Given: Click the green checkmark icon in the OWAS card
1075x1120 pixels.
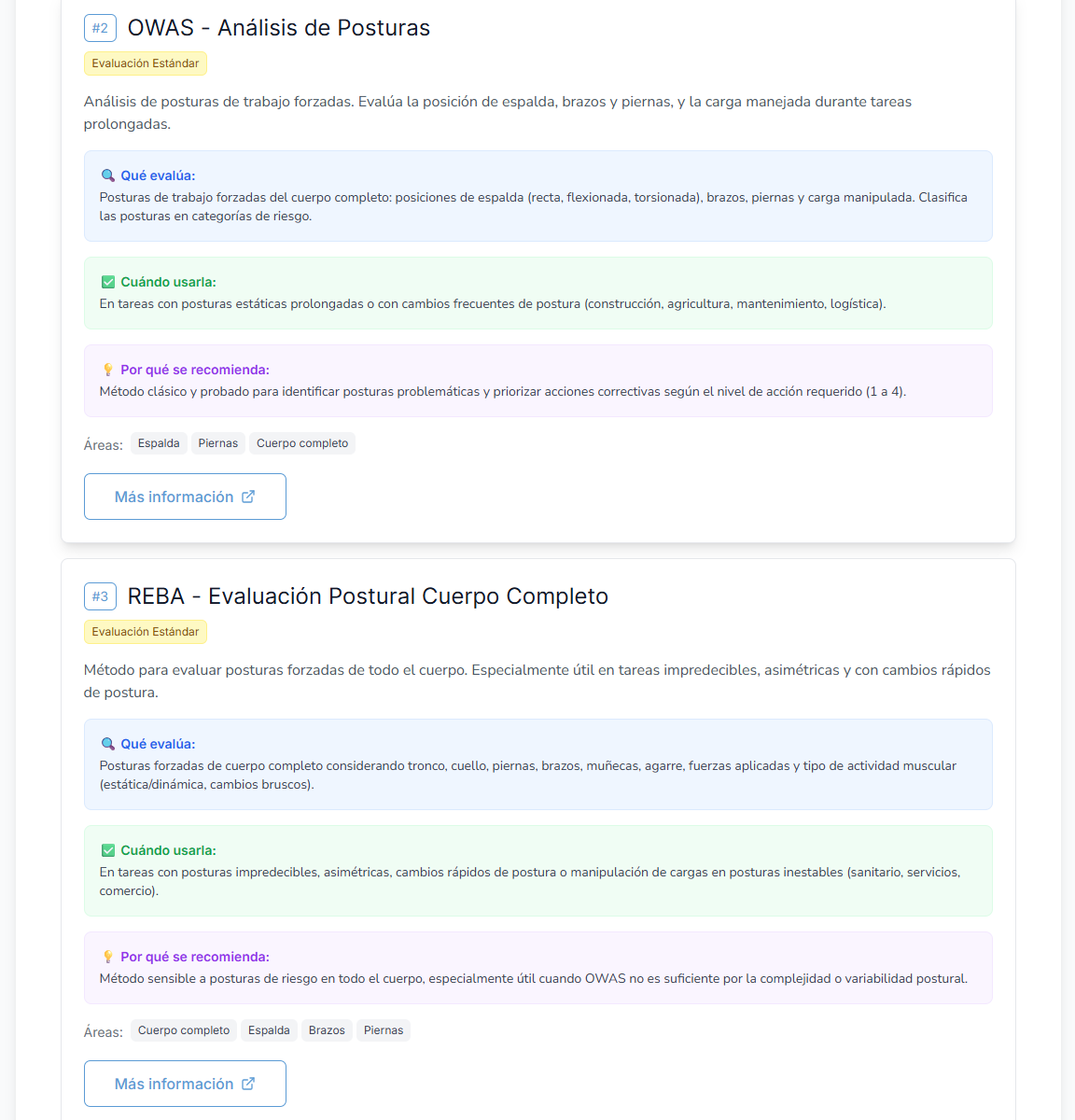Looking at the screenshot, I should click(107, 282).
